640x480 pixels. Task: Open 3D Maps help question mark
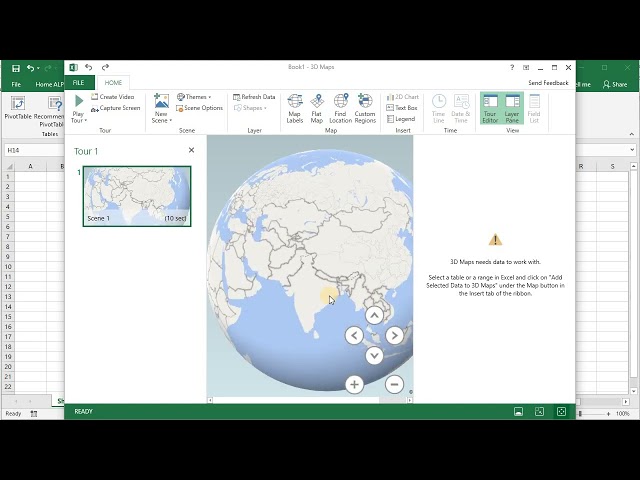(x=512, y=67)
